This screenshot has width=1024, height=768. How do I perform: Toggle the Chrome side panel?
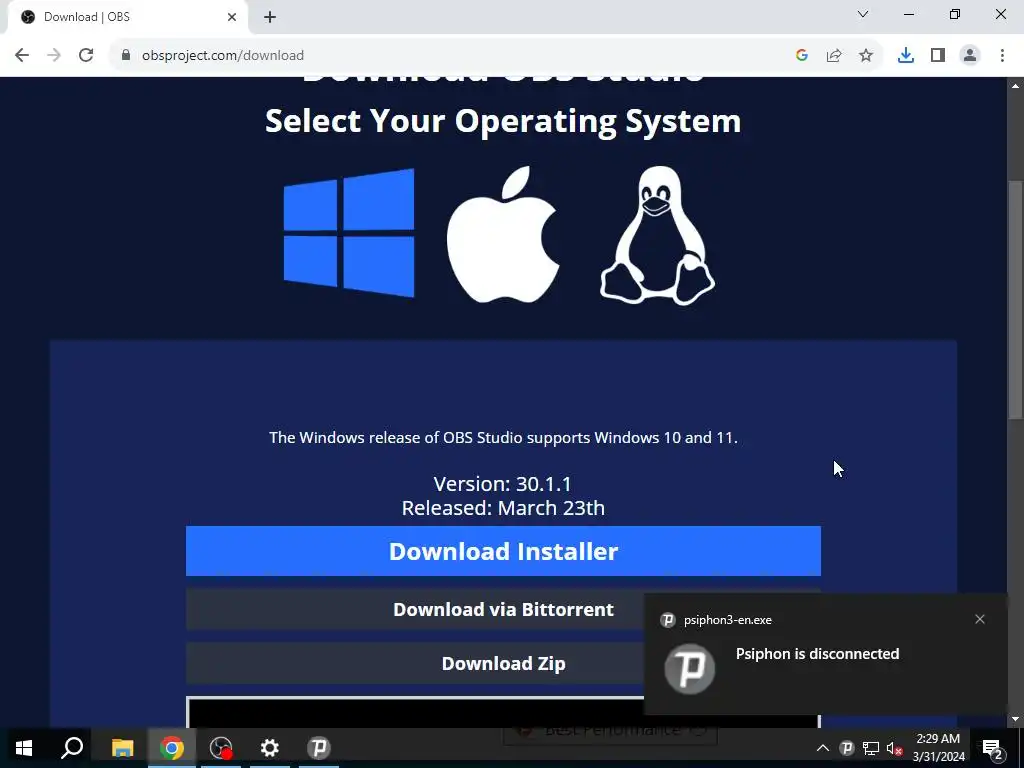coord(938,56)
